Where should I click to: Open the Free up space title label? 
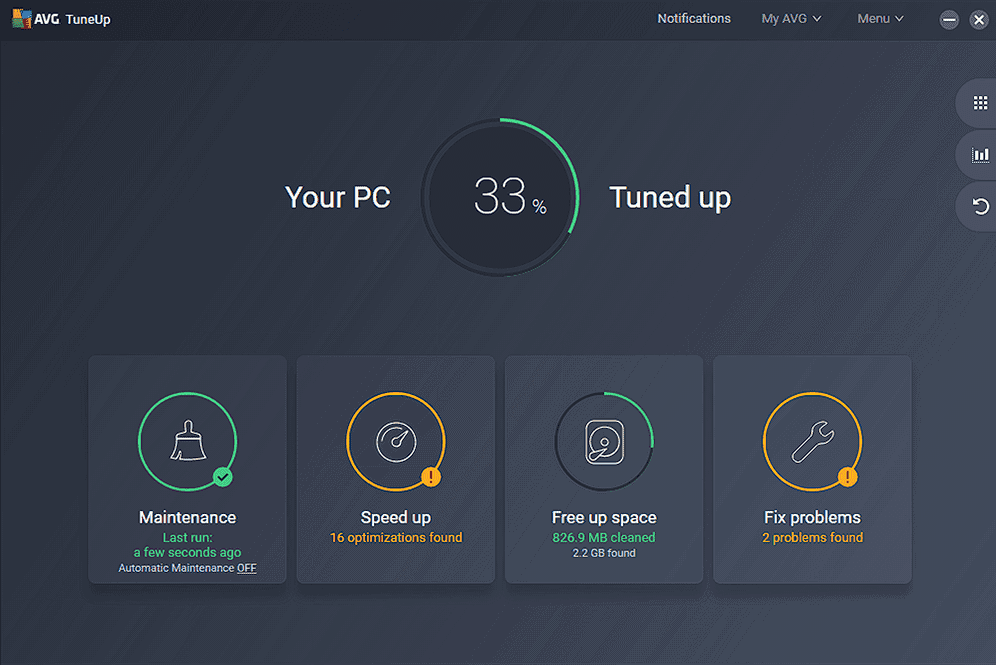pos(604,517)
